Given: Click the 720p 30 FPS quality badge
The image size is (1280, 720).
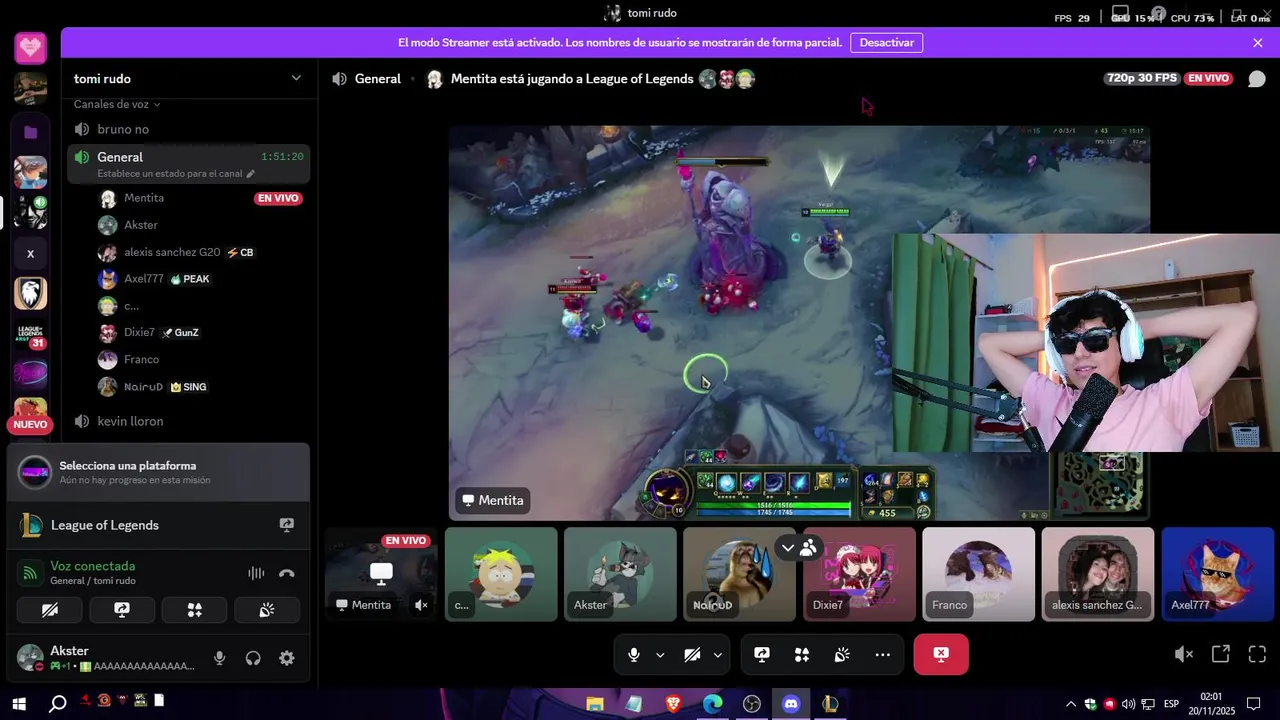Looking at the screenshot, I should coord(1142,78).
